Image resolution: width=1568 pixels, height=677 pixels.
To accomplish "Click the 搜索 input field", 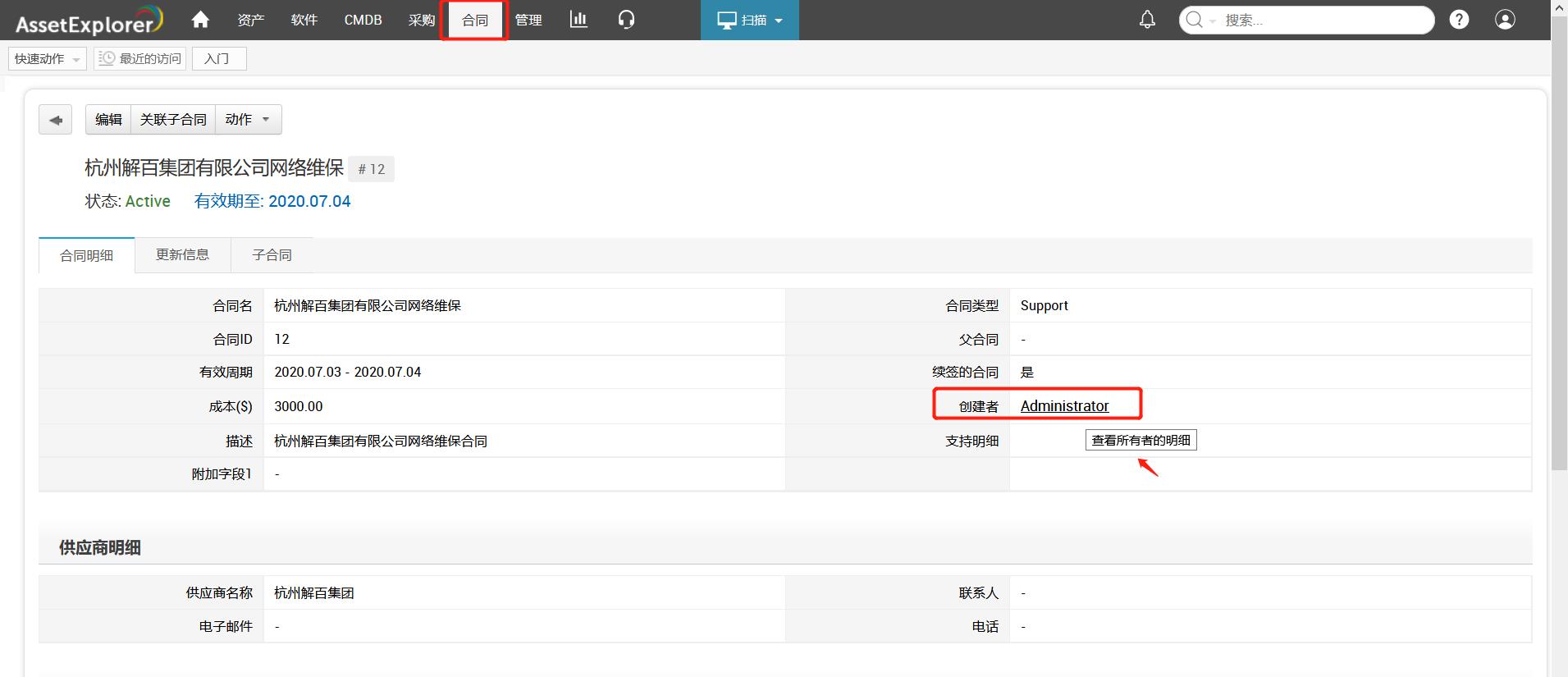I will click(x=1321, y=20).
